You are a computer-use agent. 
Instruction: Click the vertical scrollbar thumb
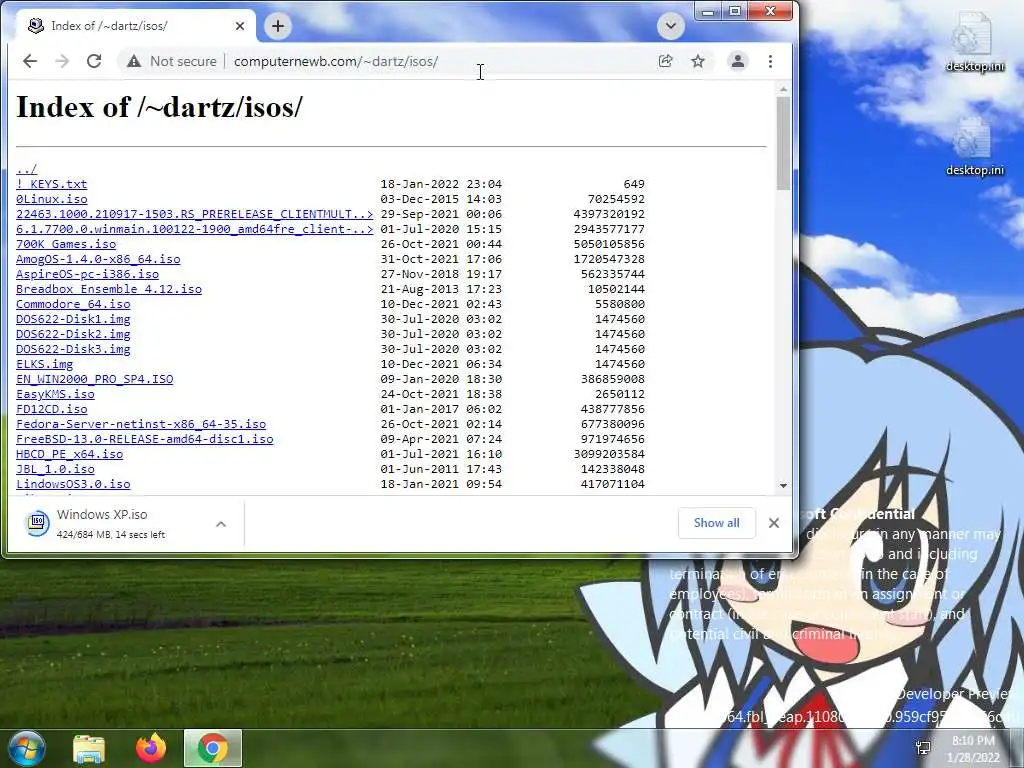pyautogui.click(x=783, y=144)
